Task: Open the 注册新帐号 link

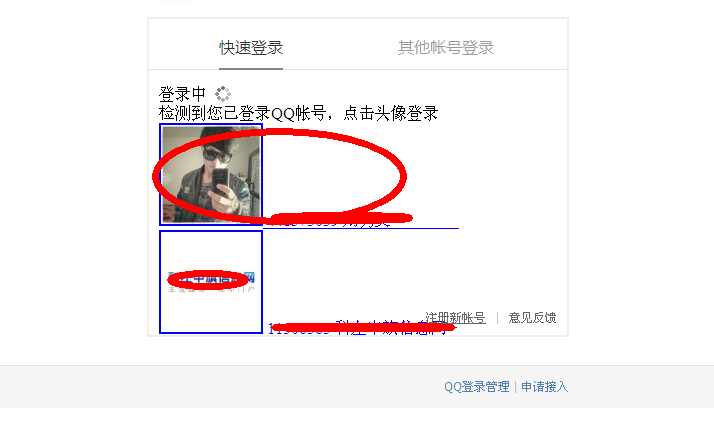Action: 455,317
